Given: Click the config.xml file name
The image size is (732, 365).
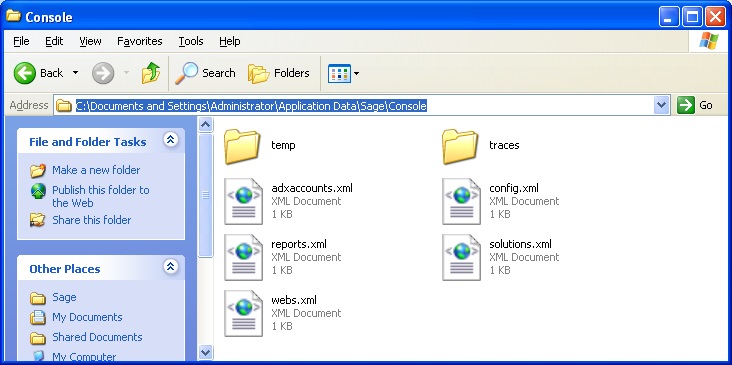Looking at the screenshot, I should (x=514, y=188).
